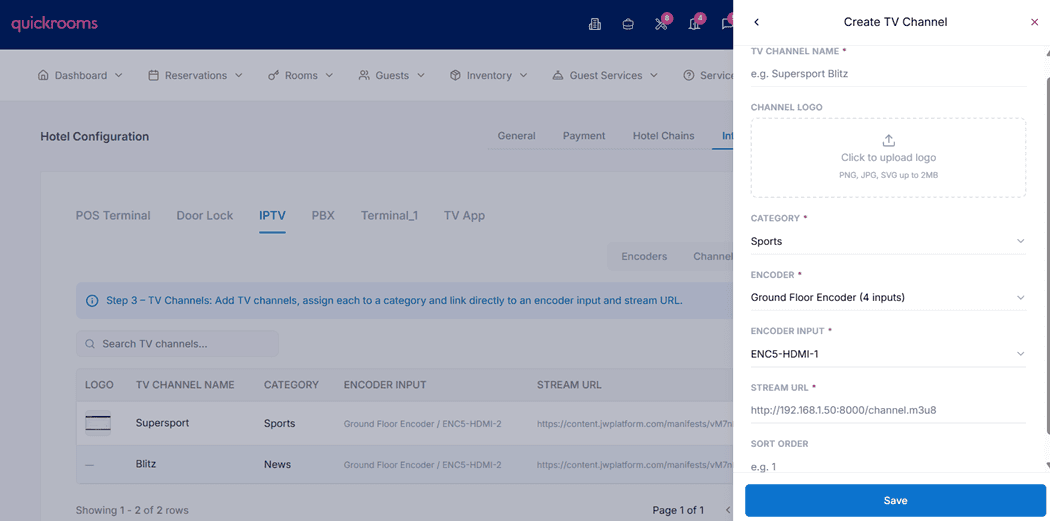This screenshot has height=521, width=1050.
Task: Open the Guest Services menu
Action: click(605, 76)
